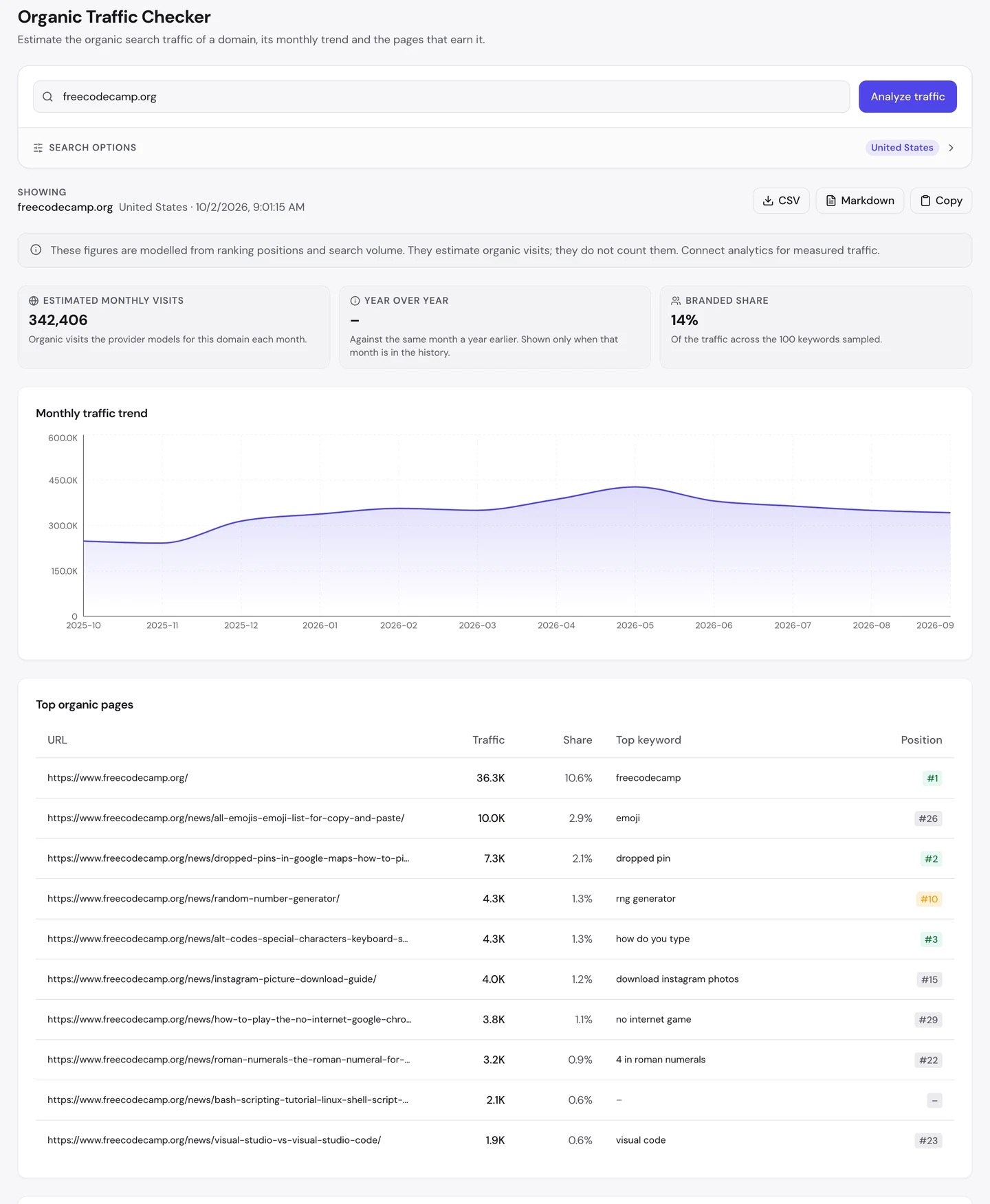
Task: Click the clock icon beside Year Over Year
Action: 355,301
